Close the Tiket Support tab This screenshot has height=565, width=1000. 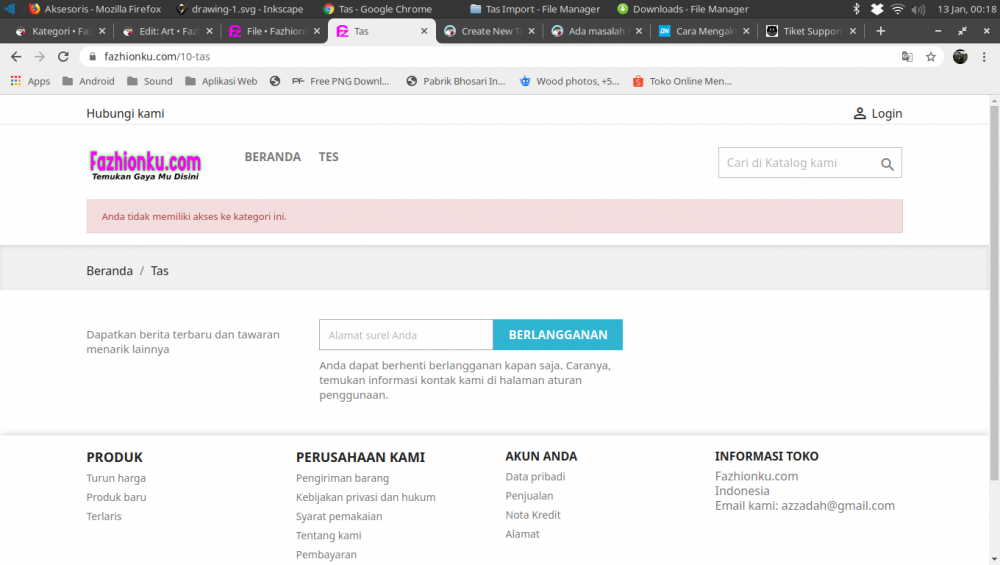pos(853,31)
